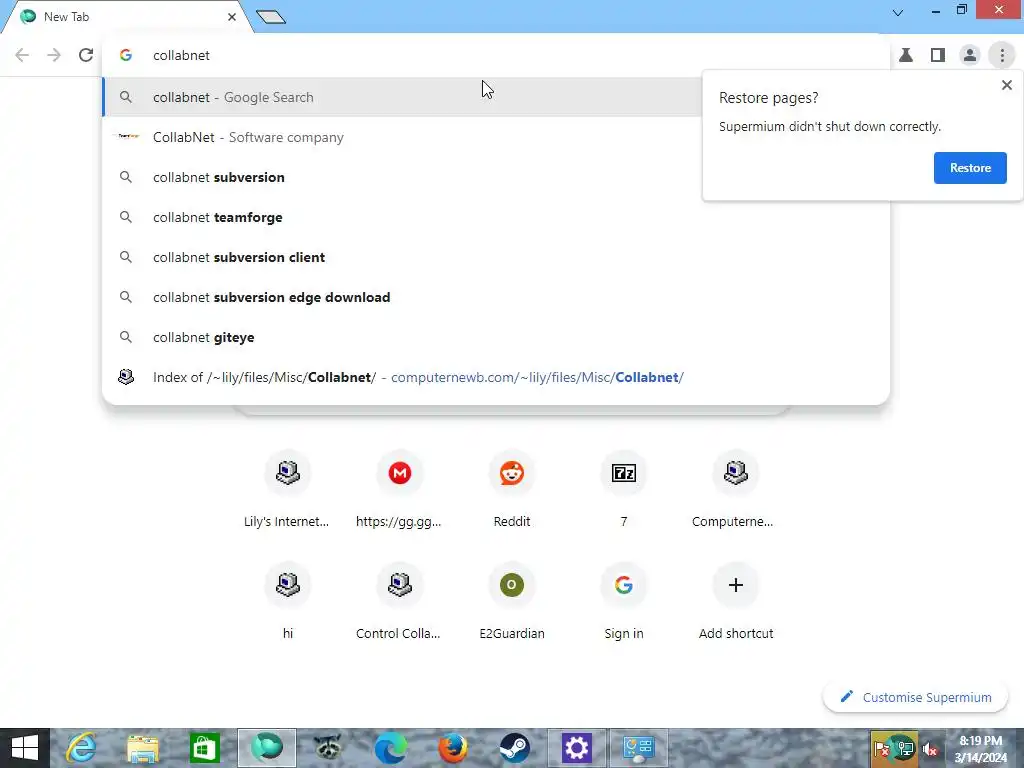The height and width of the screenshot is (768, 1024).
Task: Click the network tray icon
Action: coord(905,748)
